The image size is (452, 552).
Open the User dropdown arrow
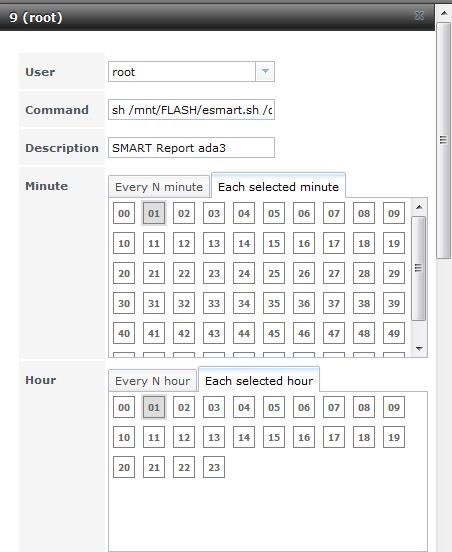265,72
